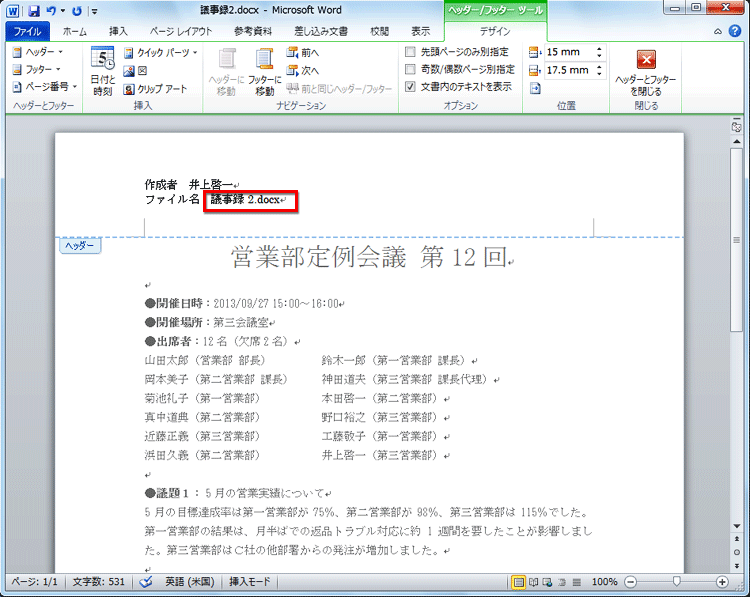Select Web Layout view icon
The width and height of the screenshot is (750, 597).
[x=548, y=582]
